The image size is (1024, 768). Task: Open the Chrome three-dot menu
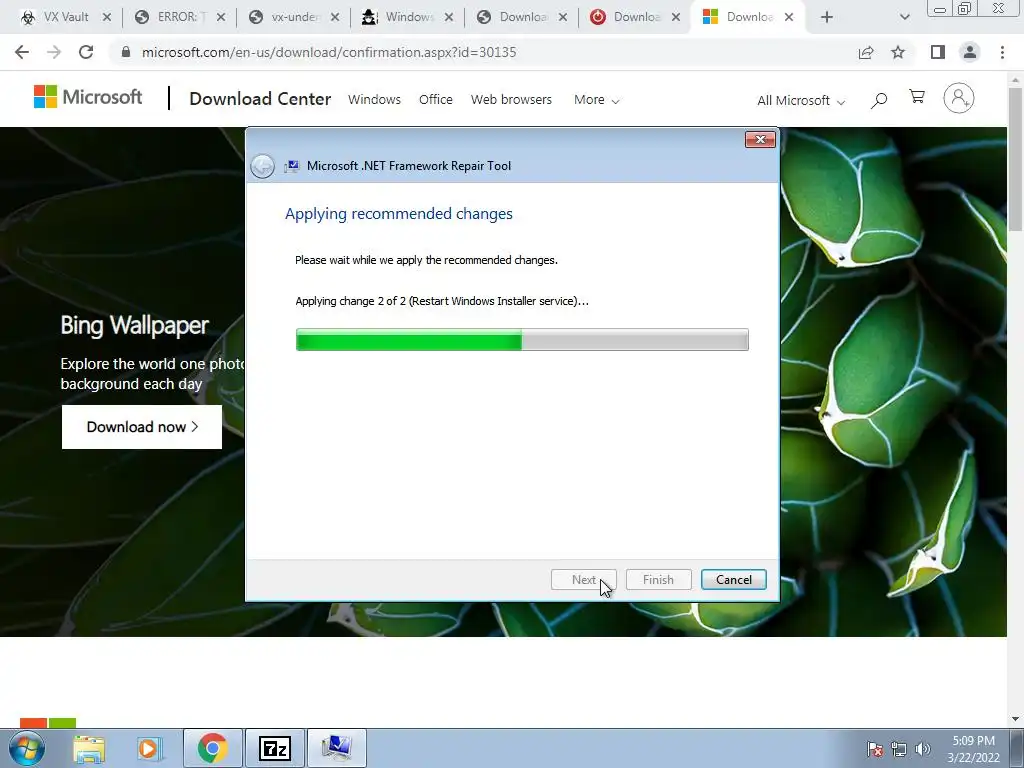pos(1002,52)
